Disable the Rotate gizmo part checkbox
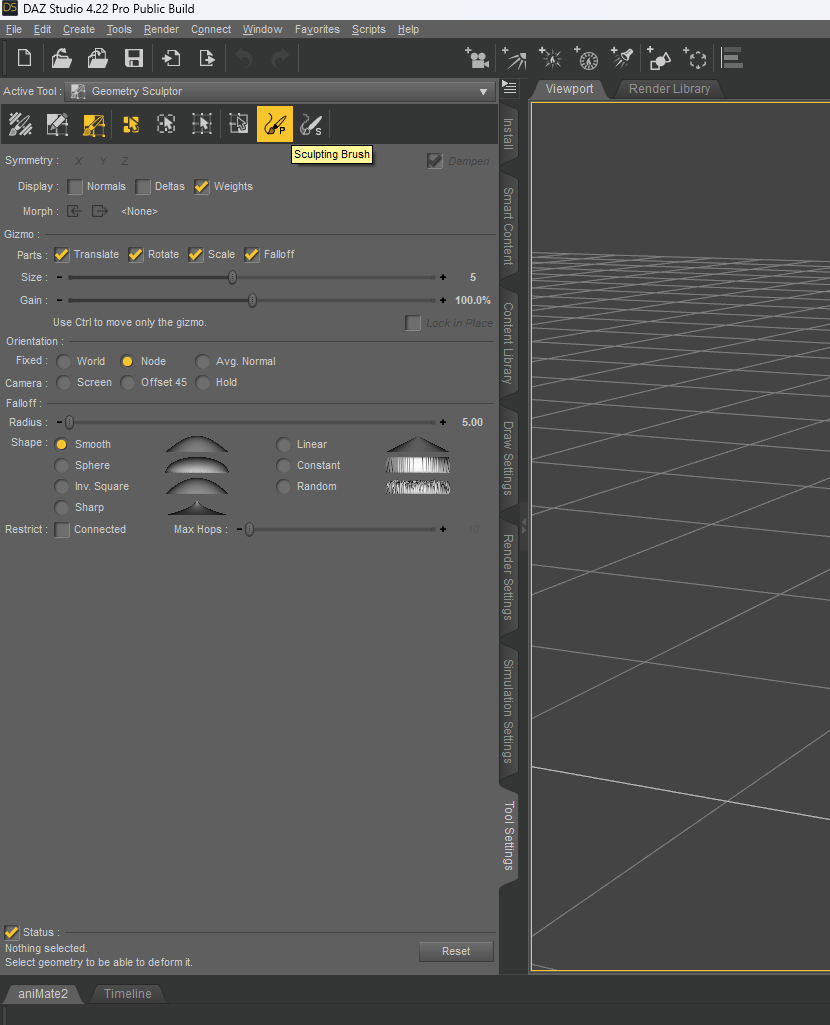 pyautogui.click(x=136, y=255)
